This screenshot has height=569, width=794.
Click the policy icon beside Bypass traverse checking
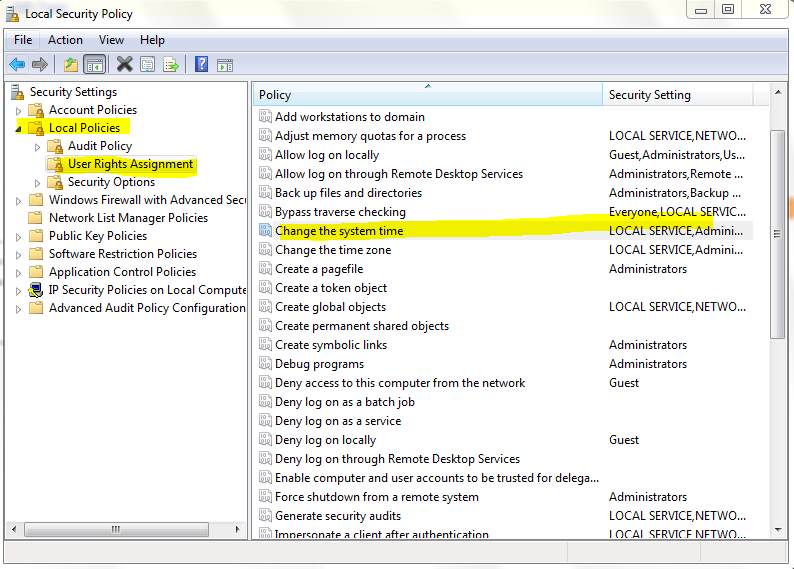point(265,212)
